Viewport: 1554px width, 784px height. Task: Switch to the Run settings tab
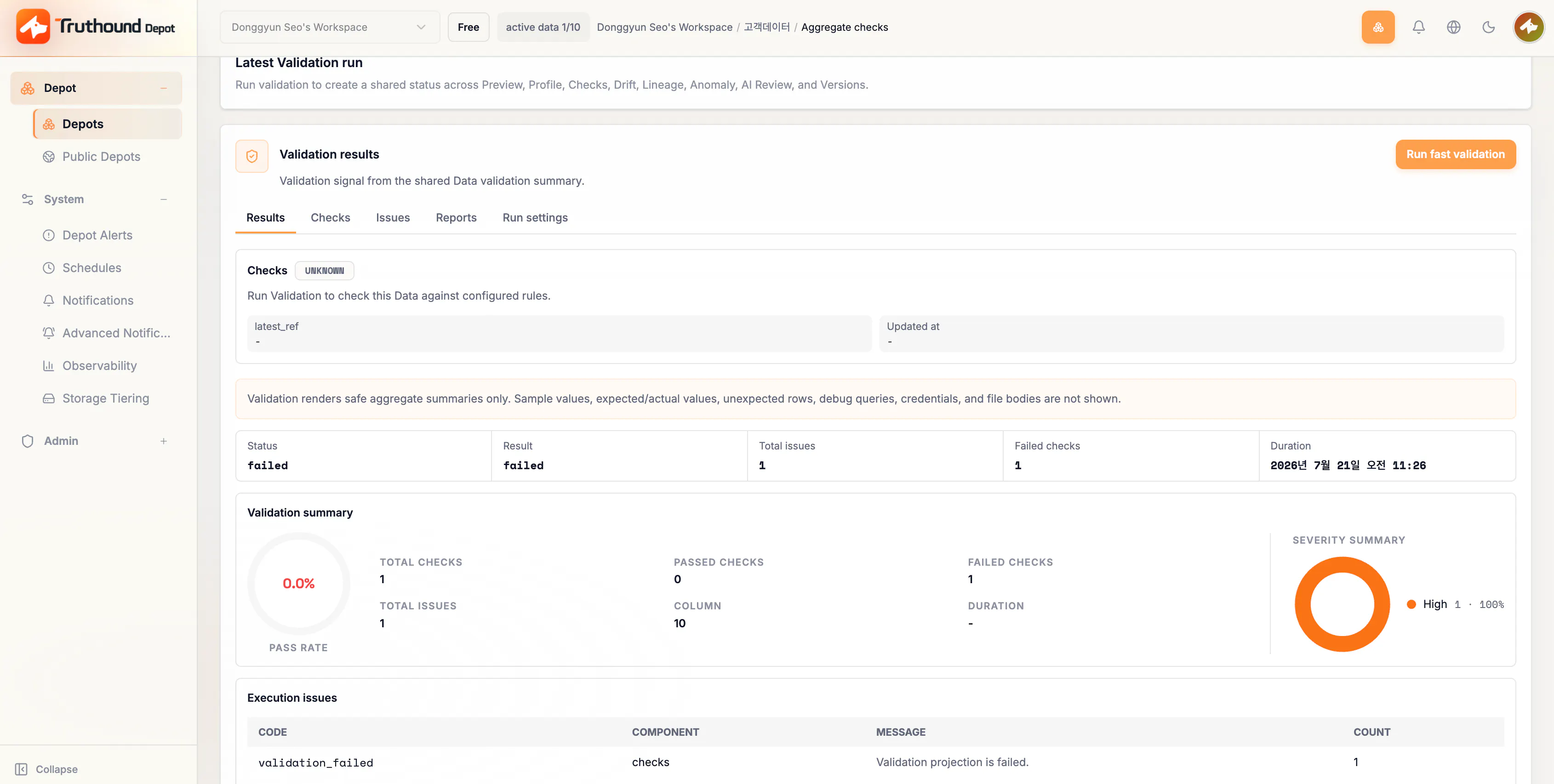[x=535, y=218]
